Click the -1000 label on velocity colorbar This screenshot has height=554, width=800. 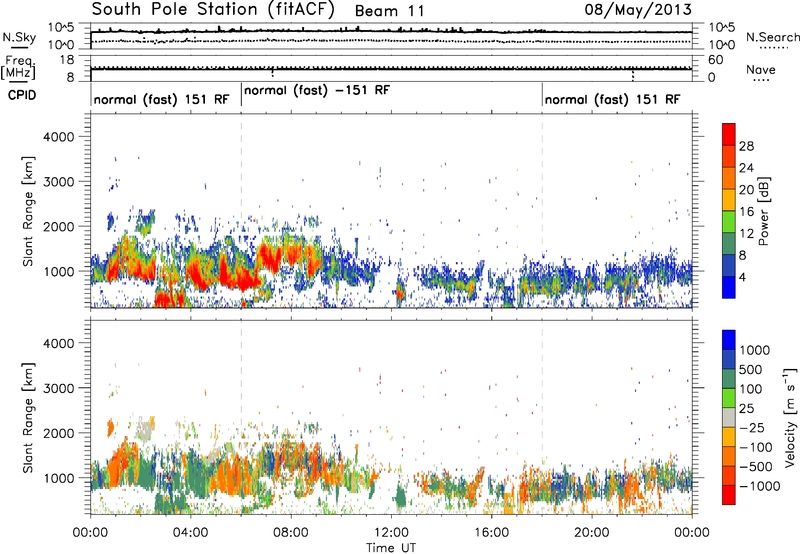760,486
